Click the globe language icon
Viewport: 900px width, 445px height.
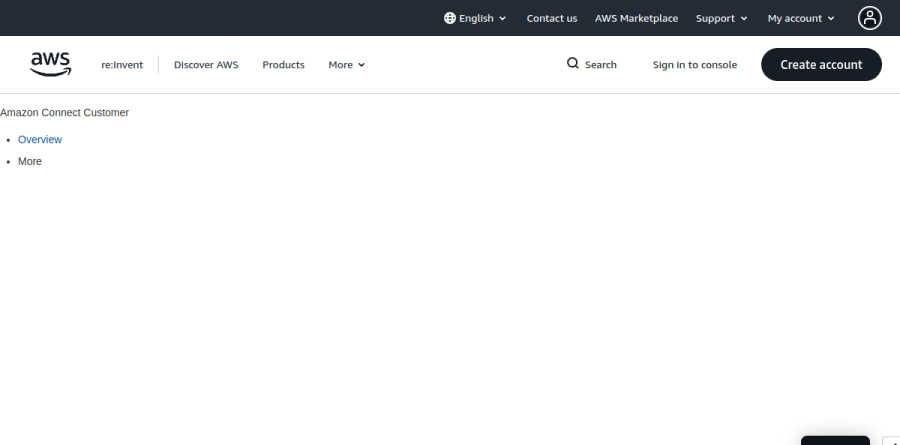tap(450, 18)
